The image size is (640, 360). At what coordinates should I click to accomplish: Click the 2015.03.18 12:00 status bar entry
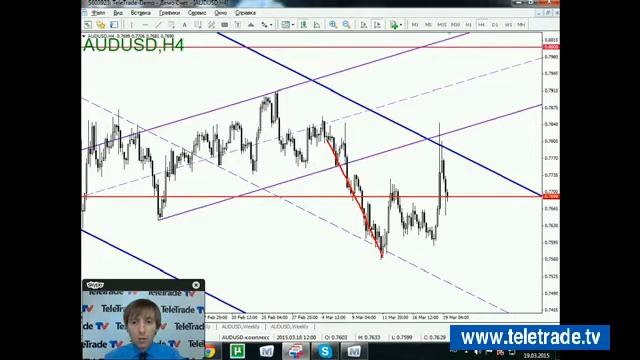point(296,338)
